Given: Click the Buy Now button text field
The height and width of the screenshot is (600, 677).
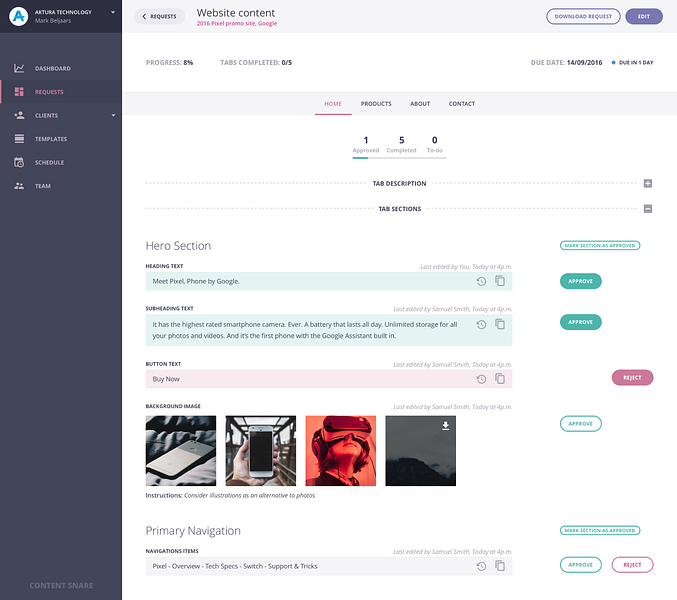Looking at the screenshot, I should coord(329,379).
